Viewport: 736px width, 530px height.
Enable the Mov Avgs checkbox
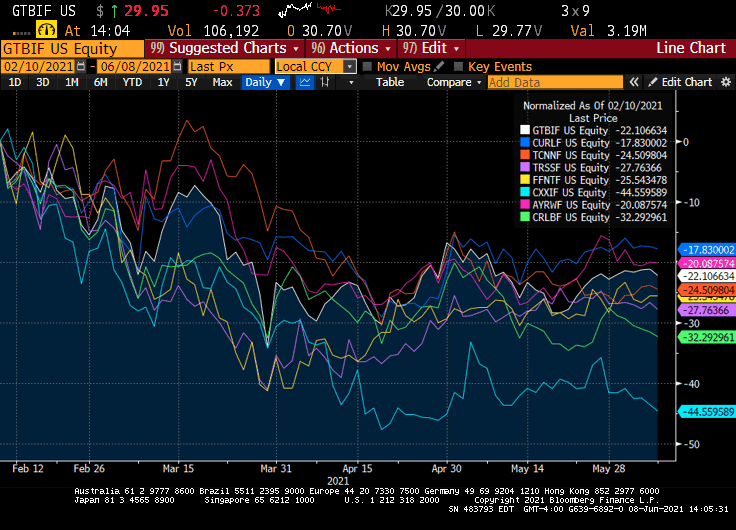367,67
